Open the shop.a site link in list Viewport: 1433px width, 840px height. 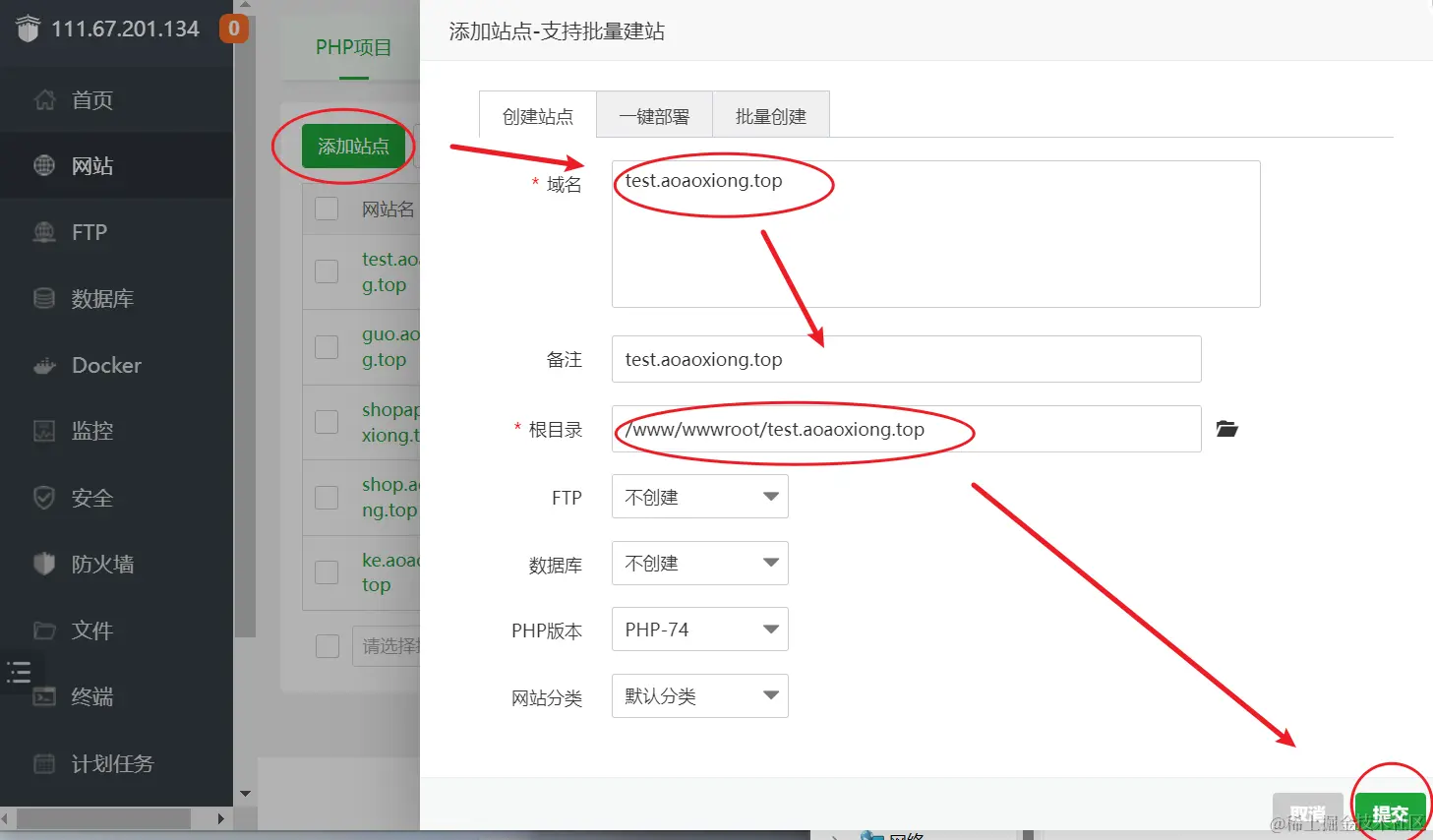pyautogui.click(x=390, y=497)
